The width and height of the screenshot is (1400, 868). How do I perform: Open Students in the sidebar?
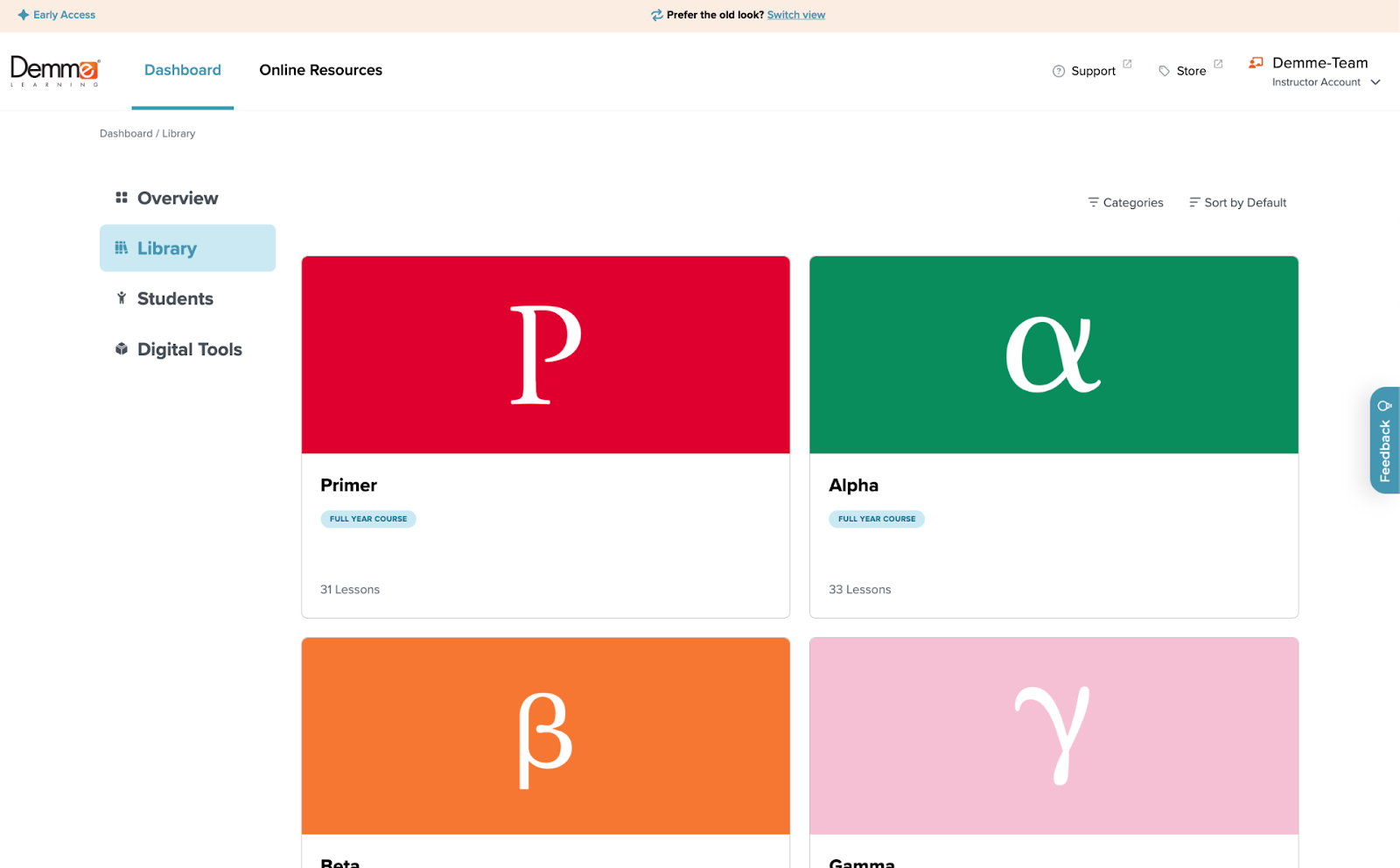[x=187, y=298]
